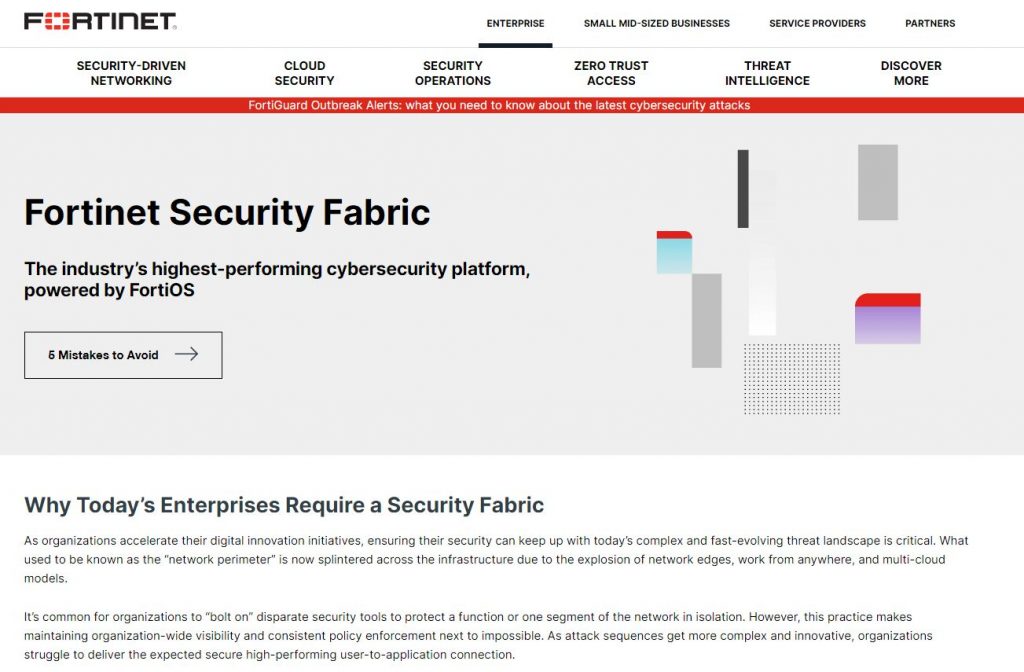Open the Threat Intelligence menu
The image size is (1024, 672).
pyautogui.click(x=767, y=73)
